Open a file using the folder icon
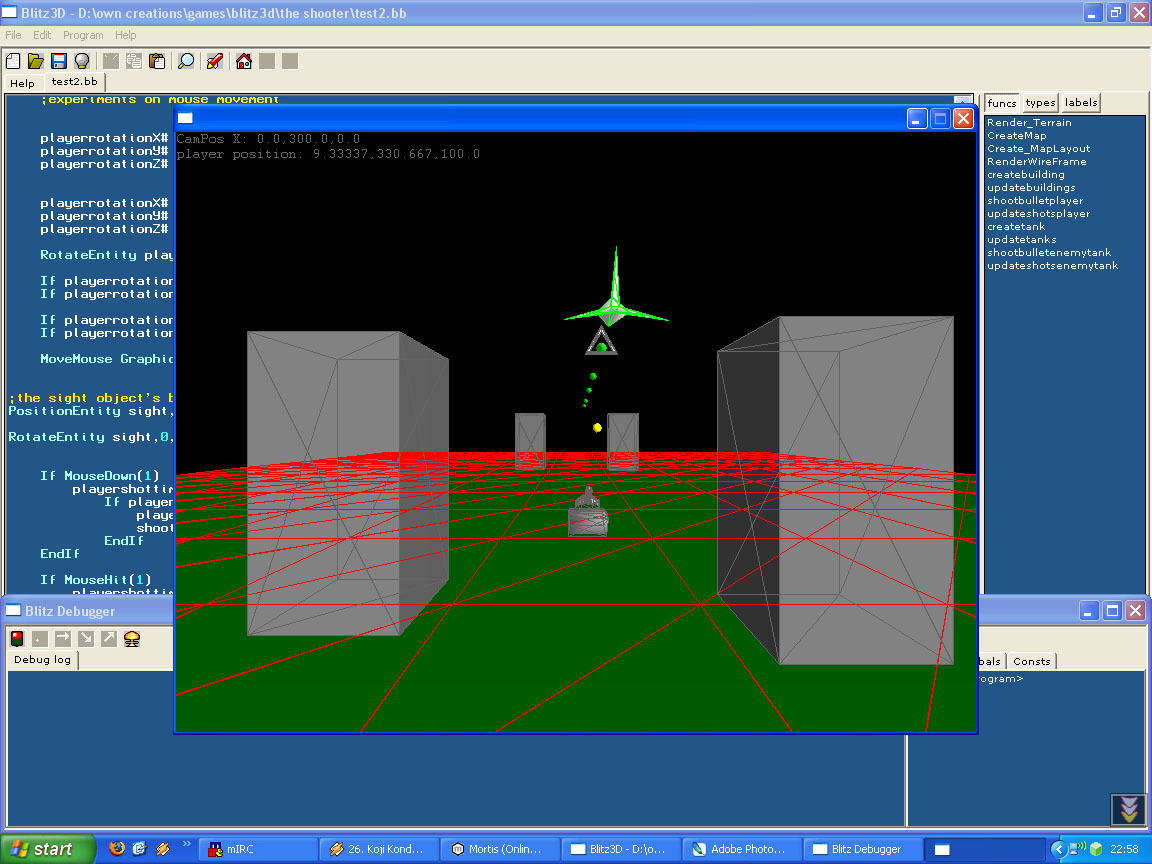1152x864 pixels. click(36, 61)
